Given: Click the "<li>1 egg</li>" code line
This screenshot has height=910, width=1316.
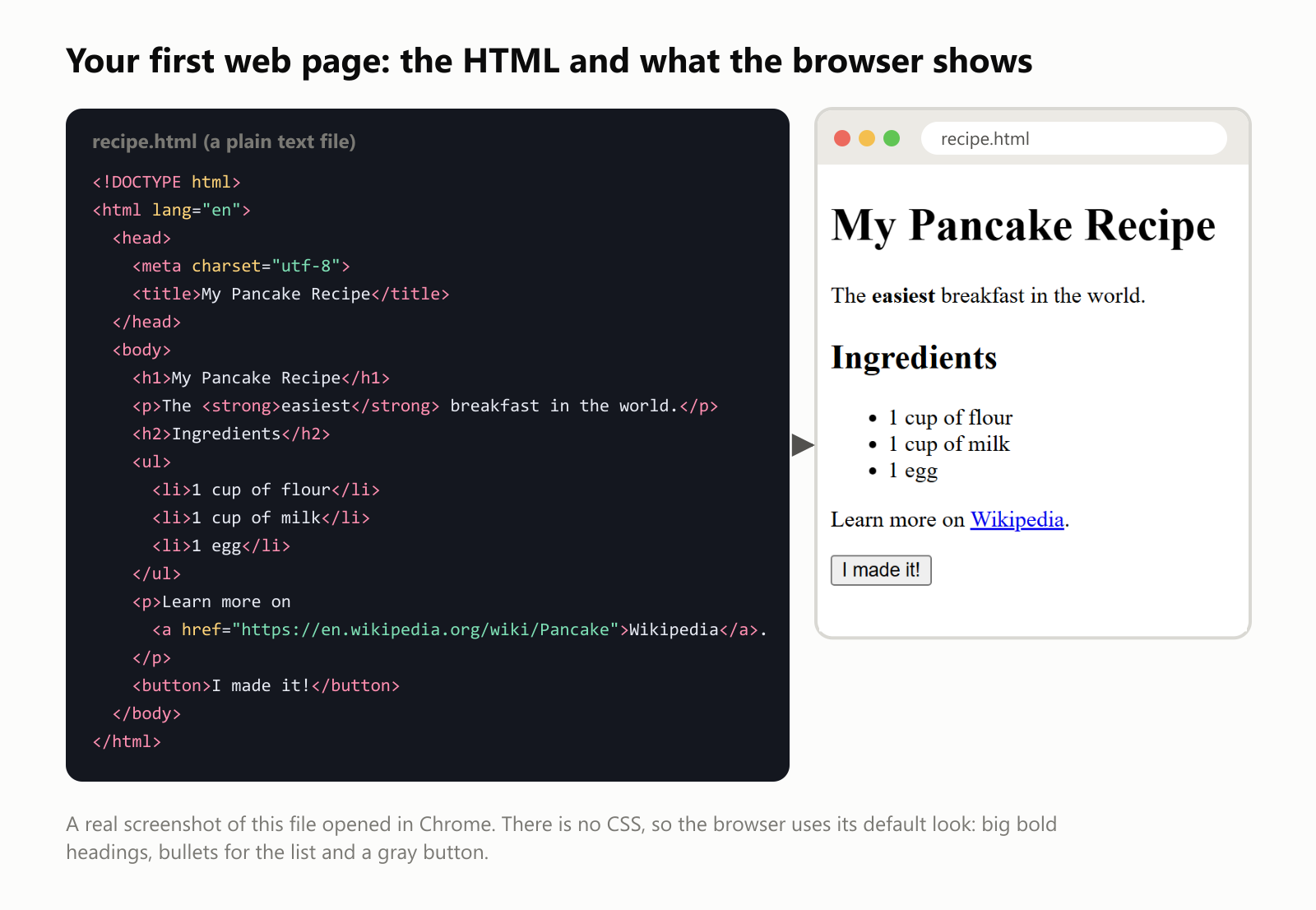Looking at the screenshot, I should coord(221,546).
